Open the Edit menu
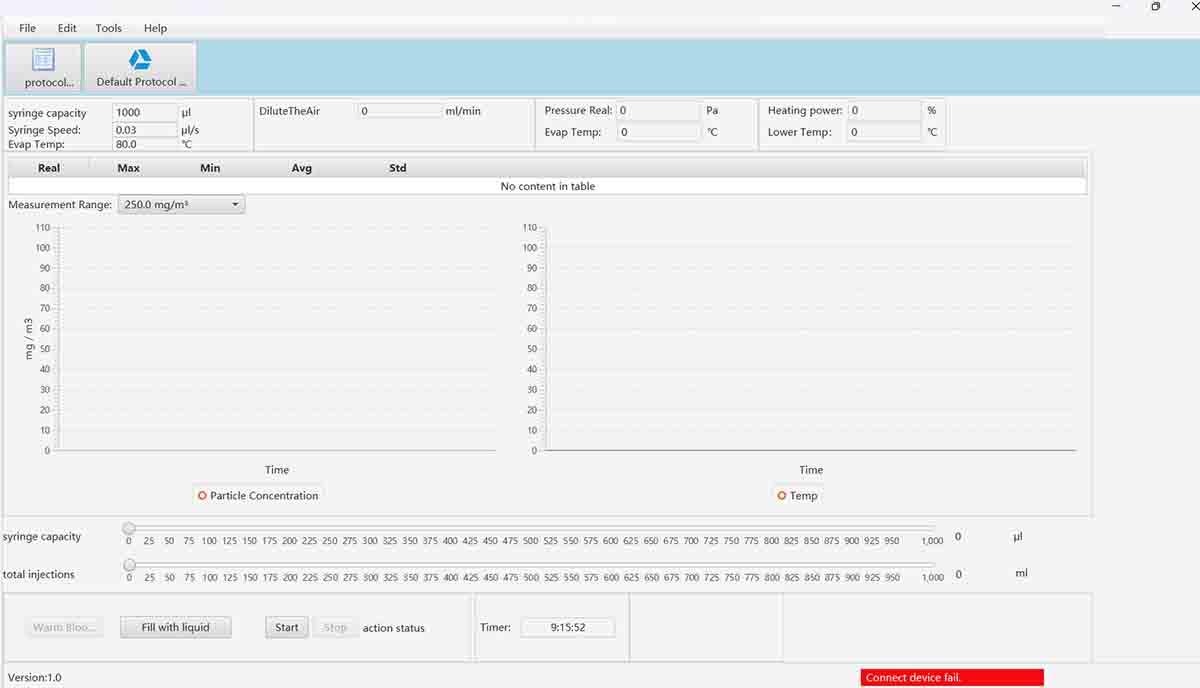1200x688 pixels. click(x=67, y=28)
